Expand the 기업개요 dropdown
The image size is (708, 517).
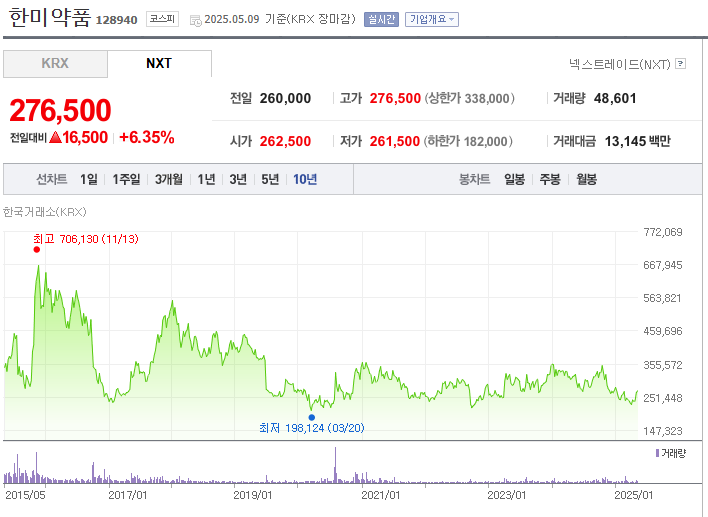(x=432, y=19)
